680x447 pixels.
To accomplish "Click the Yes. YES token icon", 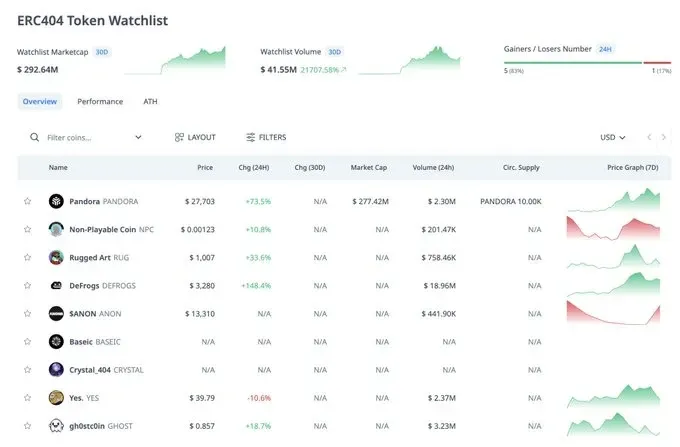I will point(56,397).
